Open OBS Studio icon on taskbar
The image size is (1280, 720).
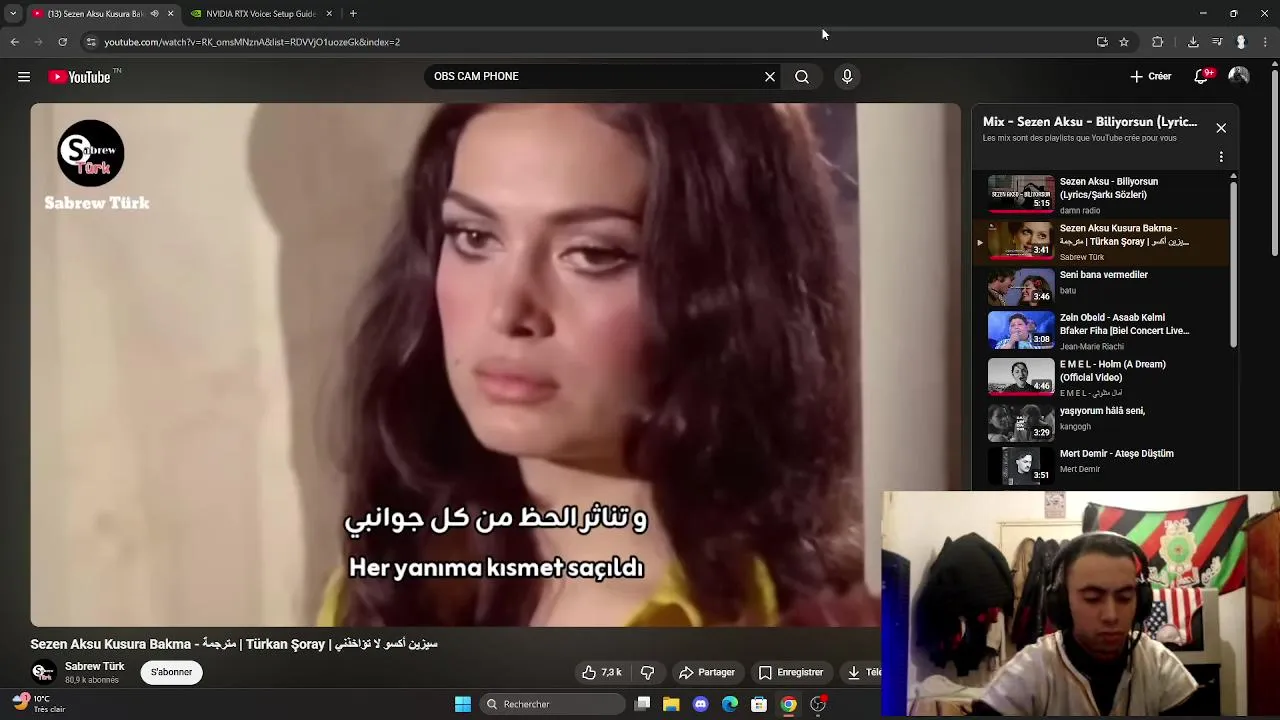tap(818, 705)
